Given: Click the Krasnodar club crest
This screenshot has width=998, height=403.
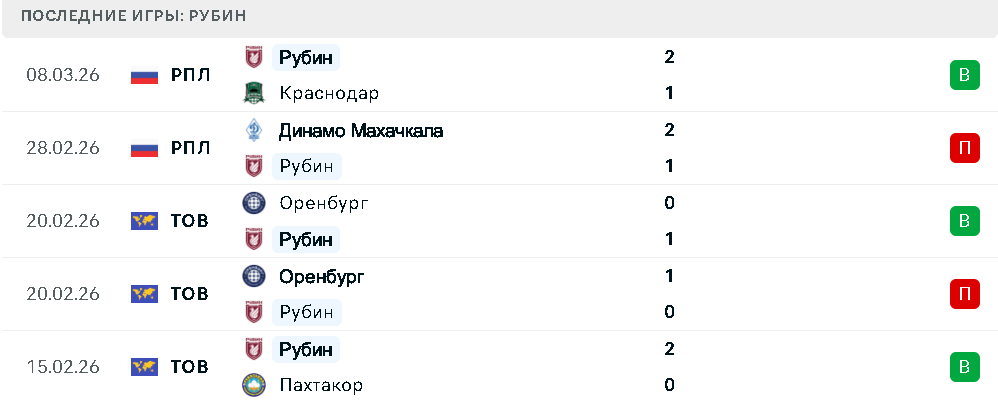Looking at the screenshot, I should [x=254, y=93].
